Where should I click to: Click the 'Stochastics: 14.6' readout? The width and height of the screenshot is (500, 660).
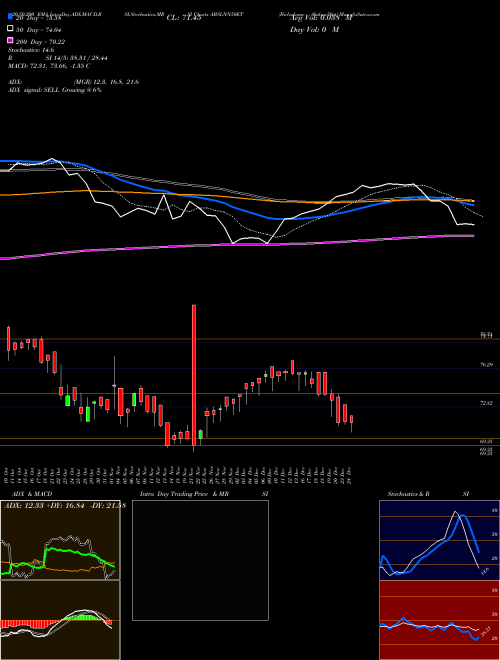click(31, 50)
